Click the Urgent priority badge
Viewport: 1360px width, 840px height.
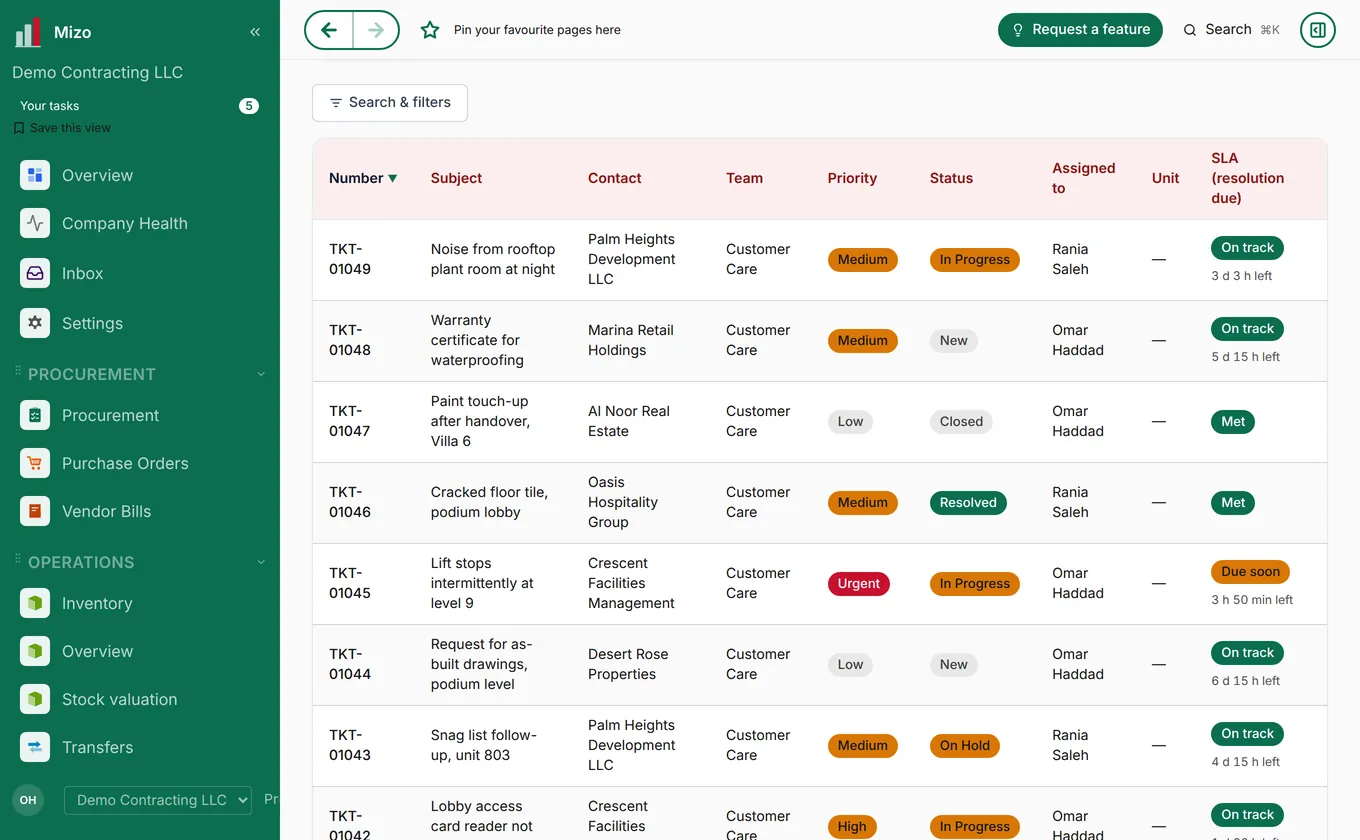tap(859, 584)
